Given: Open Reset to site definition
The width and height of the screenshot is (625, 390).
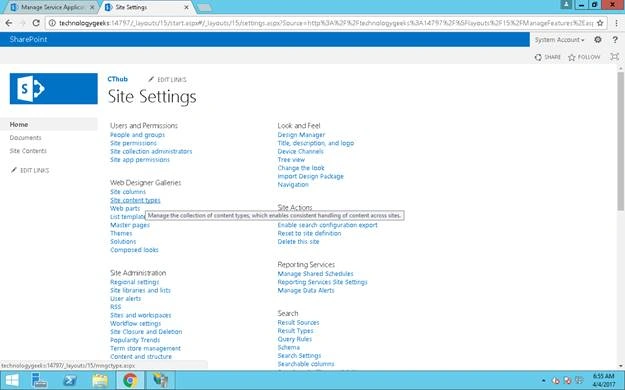Looking at the screenshot, I should pyautogui.click(x=309, y=233).
